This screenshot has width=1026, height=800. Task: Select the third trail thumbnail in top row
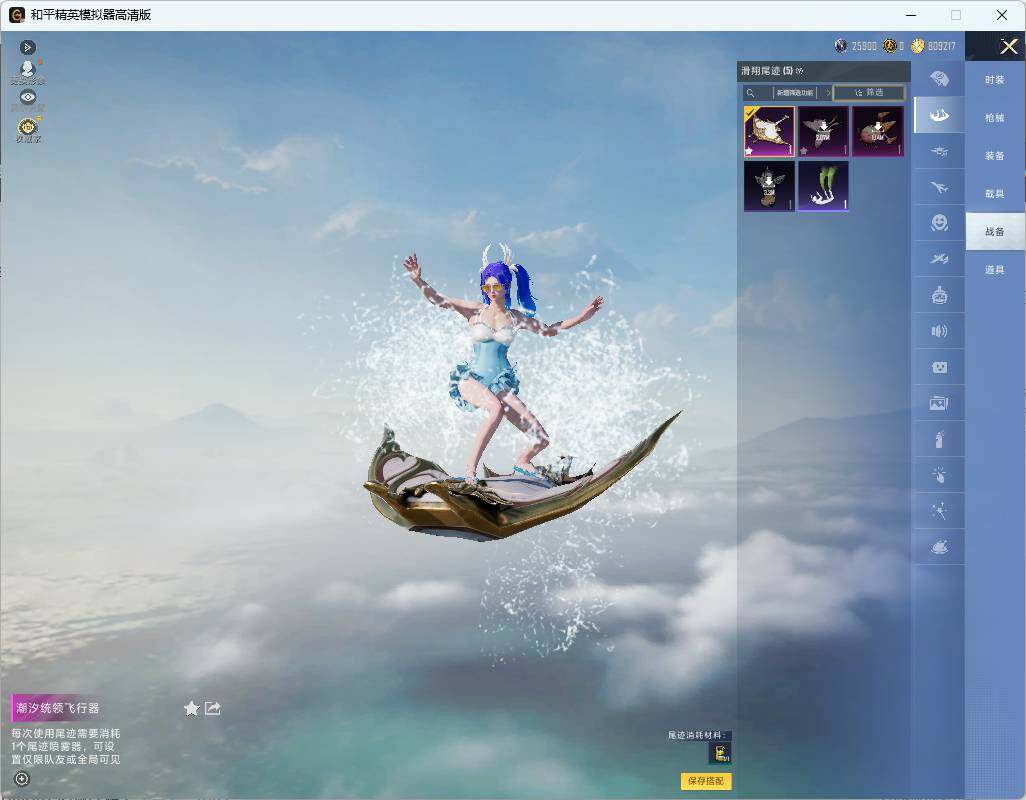[878, 131]
